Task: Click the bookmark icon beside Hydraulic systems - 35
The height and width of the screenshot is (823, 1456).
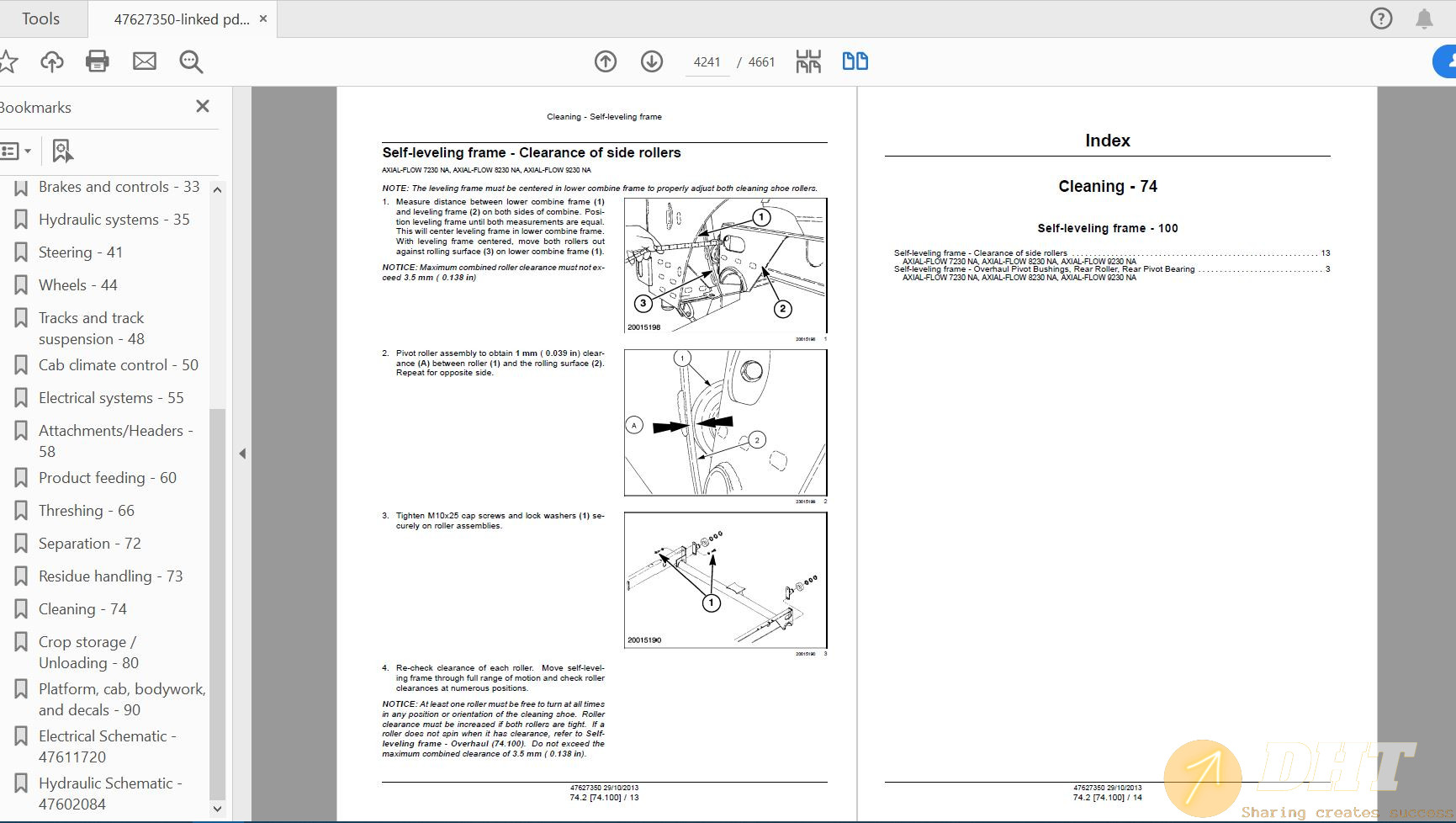Action: pyautogui.click(x=21, y=220)
